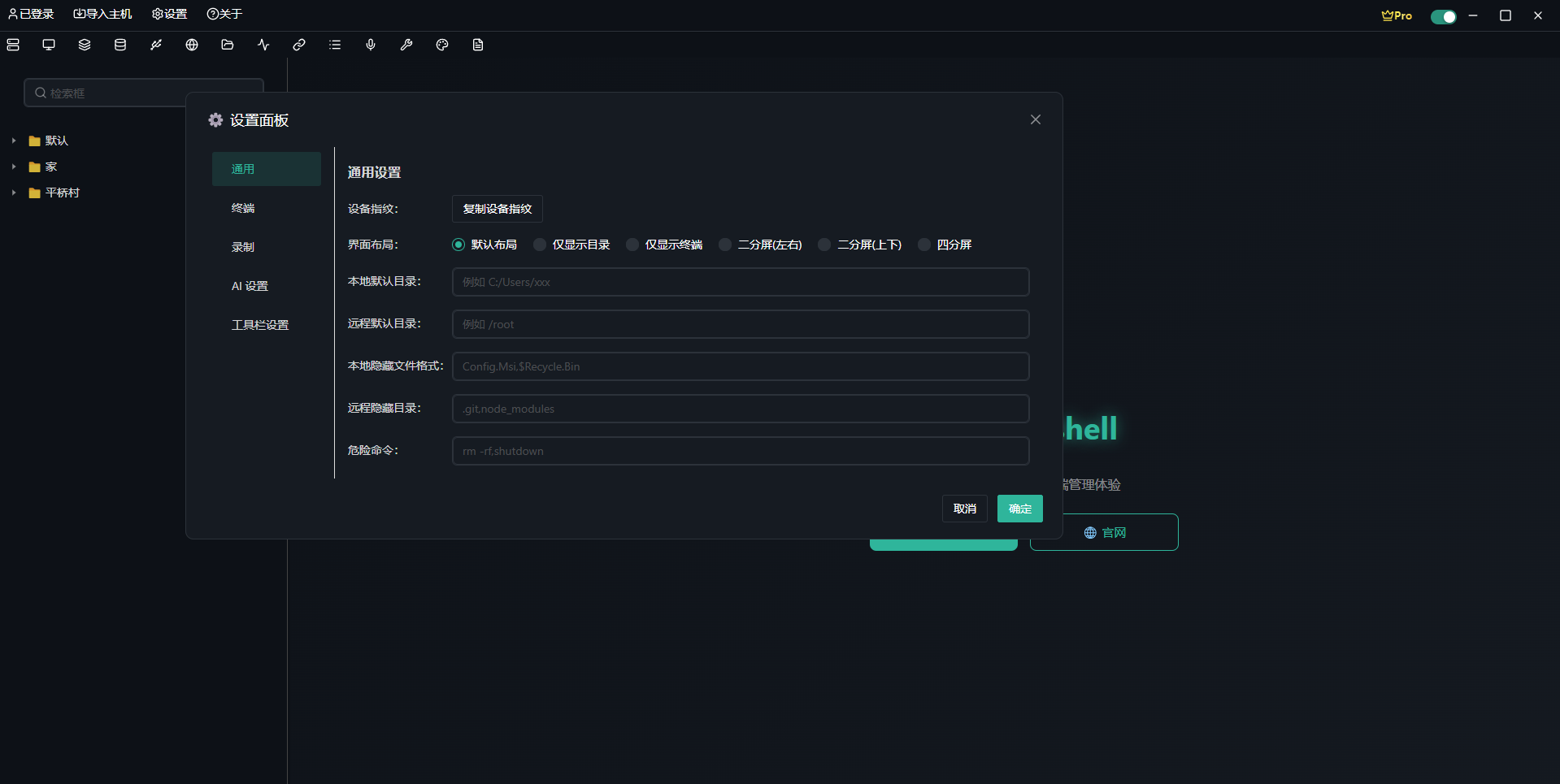Screen dimensions: 1560x784
Task: Select the 默认布局 radio button
Action: 458,245
